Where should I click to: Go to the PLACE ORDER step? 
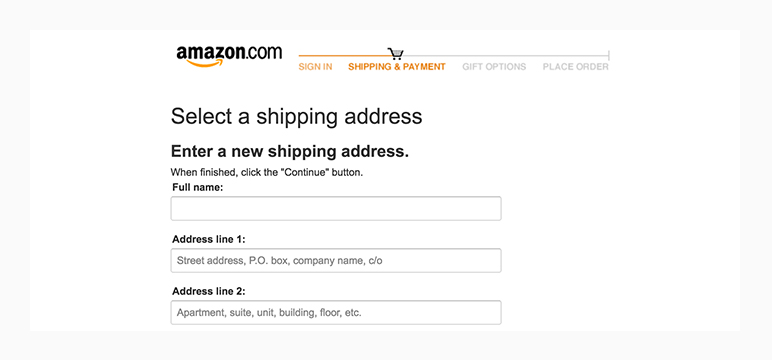tap(576, 67)
